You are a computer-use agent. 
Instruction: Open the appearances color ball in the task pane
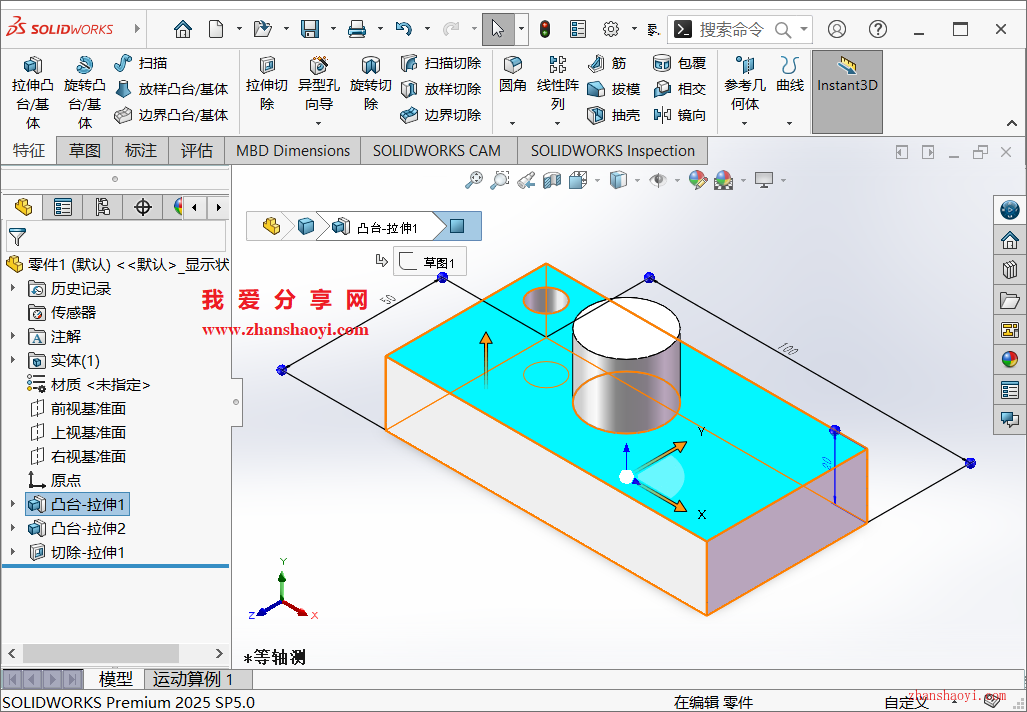click(1009, 359)
